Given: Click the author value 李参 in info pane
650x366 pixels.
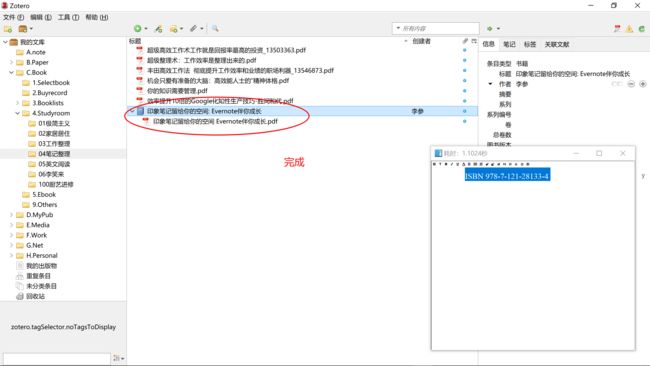Looking at the screenshot, I should pyautogui.click(x=522, y=84).
